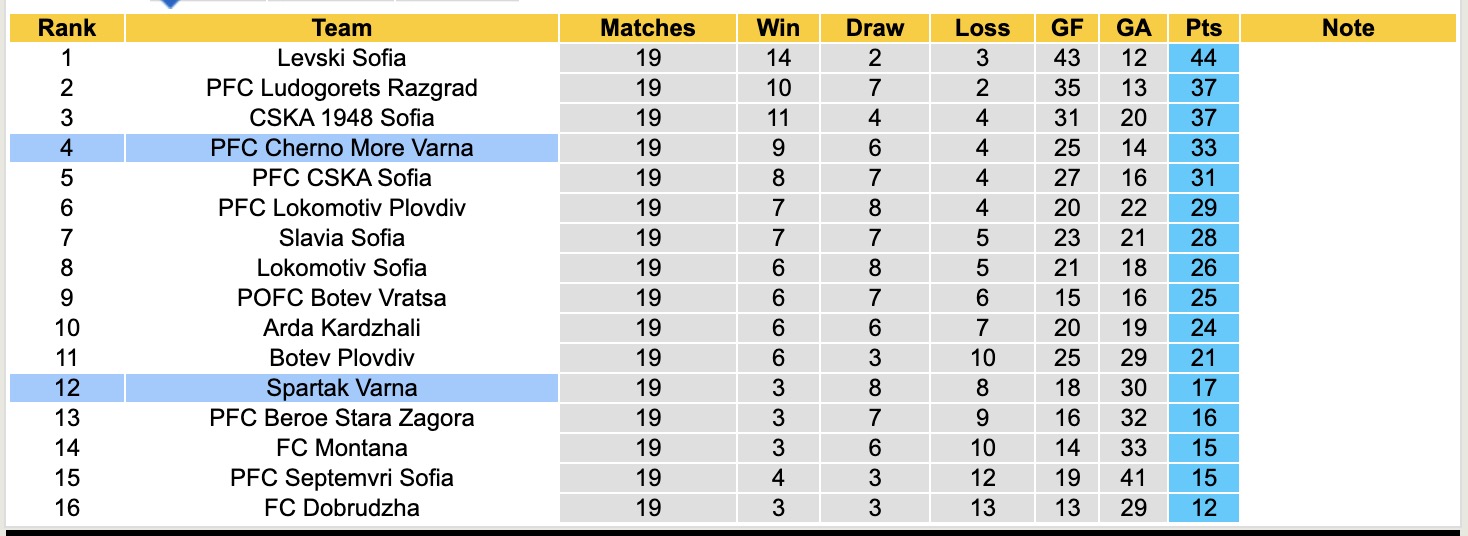Sort by the Draw column header
Viewport: 1468px width, 536px height.
pos(874,28)
